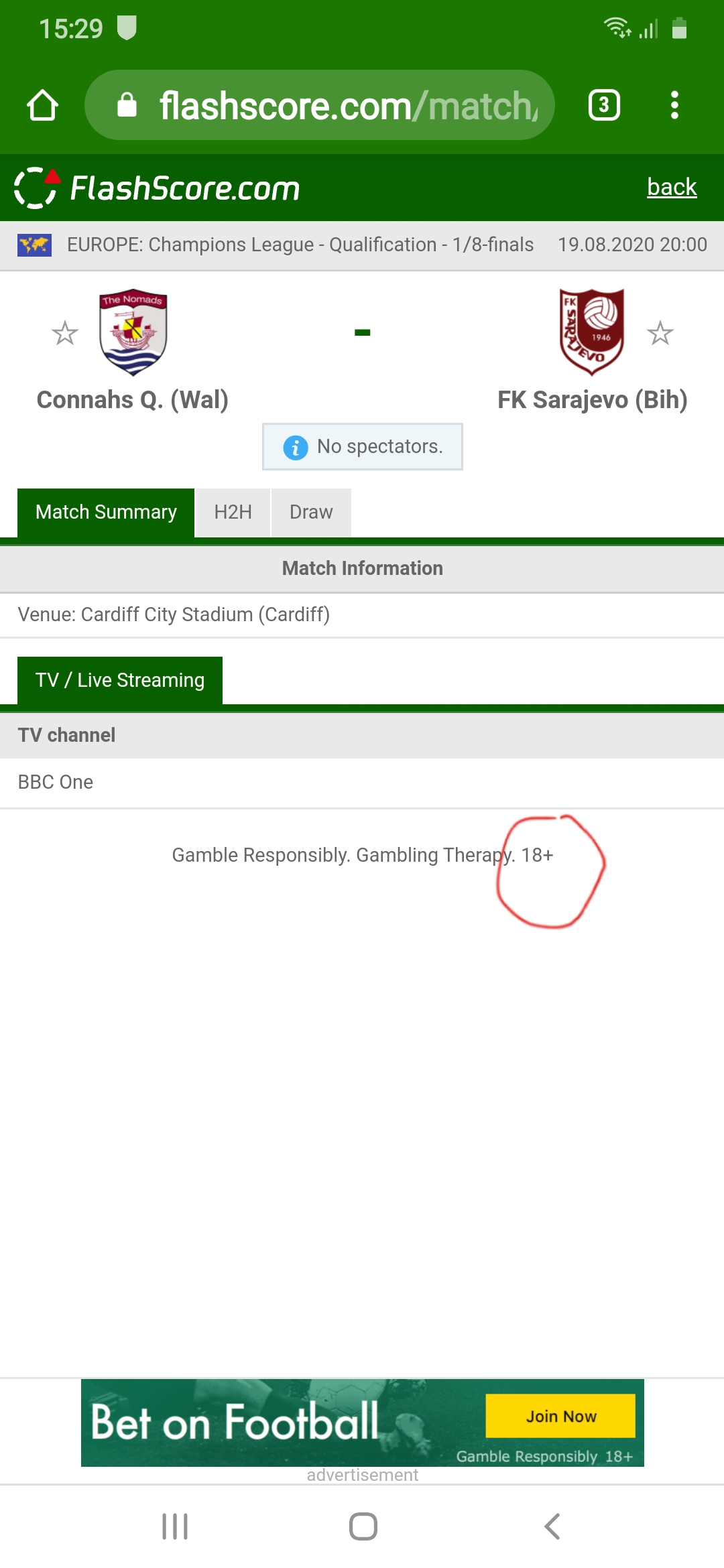Tap the Android back navigation arrow
The height and width of the screenshot is (1568, 724).
pos(552,1526)
